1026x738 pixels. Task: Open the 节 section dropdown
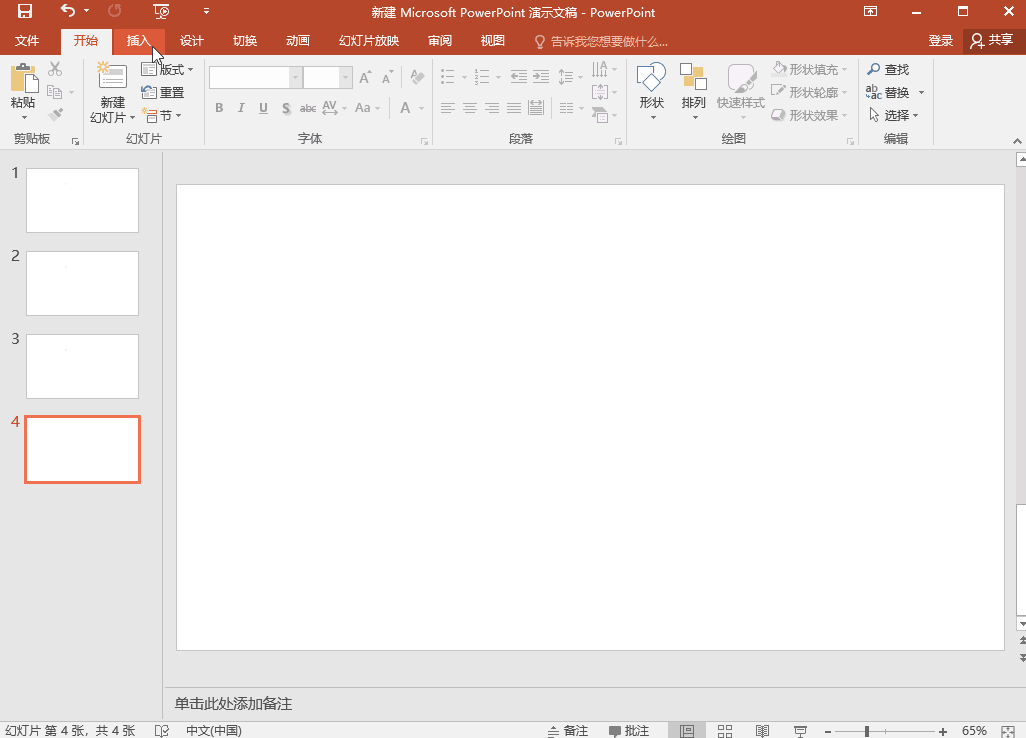coord(163,116)
